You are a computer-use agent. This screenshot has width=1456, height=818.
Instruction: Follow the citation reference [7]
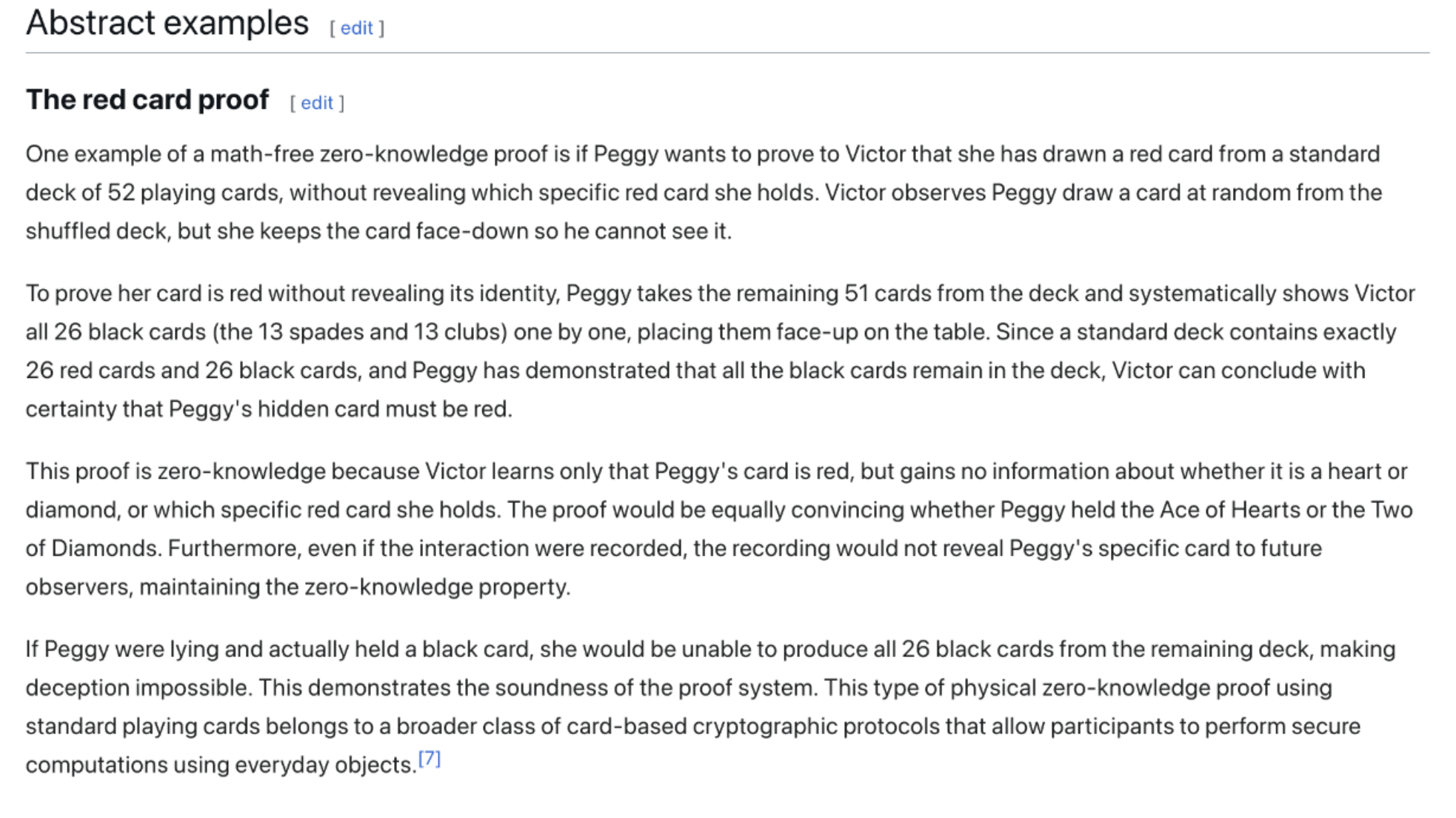(430, 758)
